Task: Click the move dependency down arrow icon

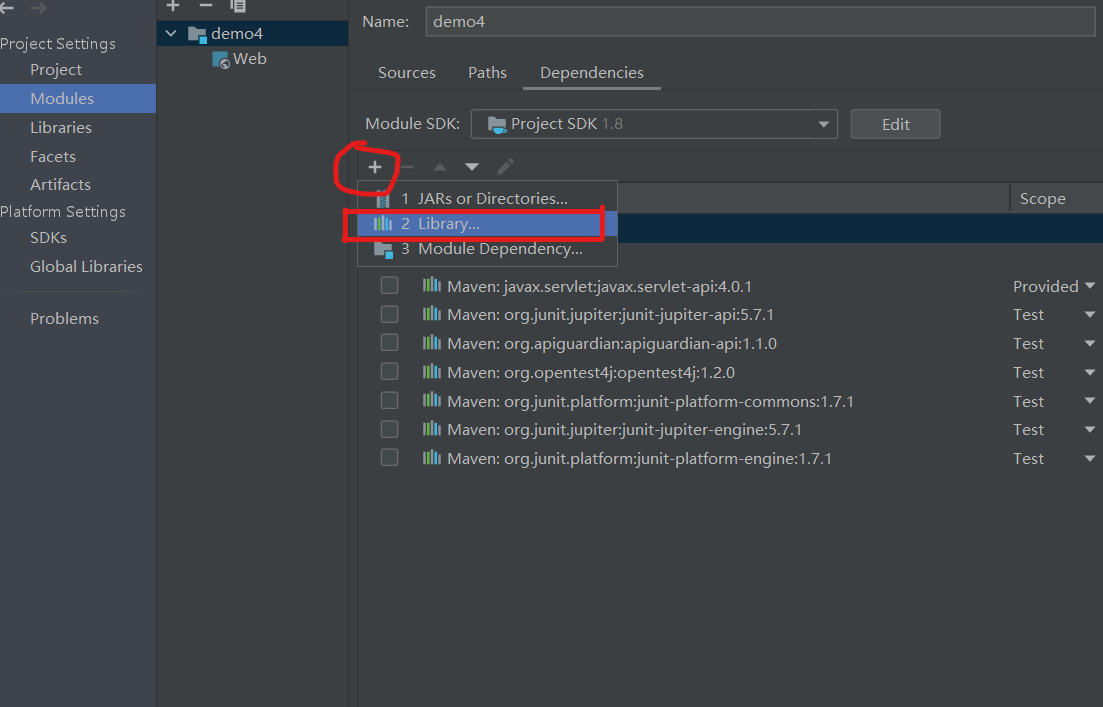Action: 471,167
